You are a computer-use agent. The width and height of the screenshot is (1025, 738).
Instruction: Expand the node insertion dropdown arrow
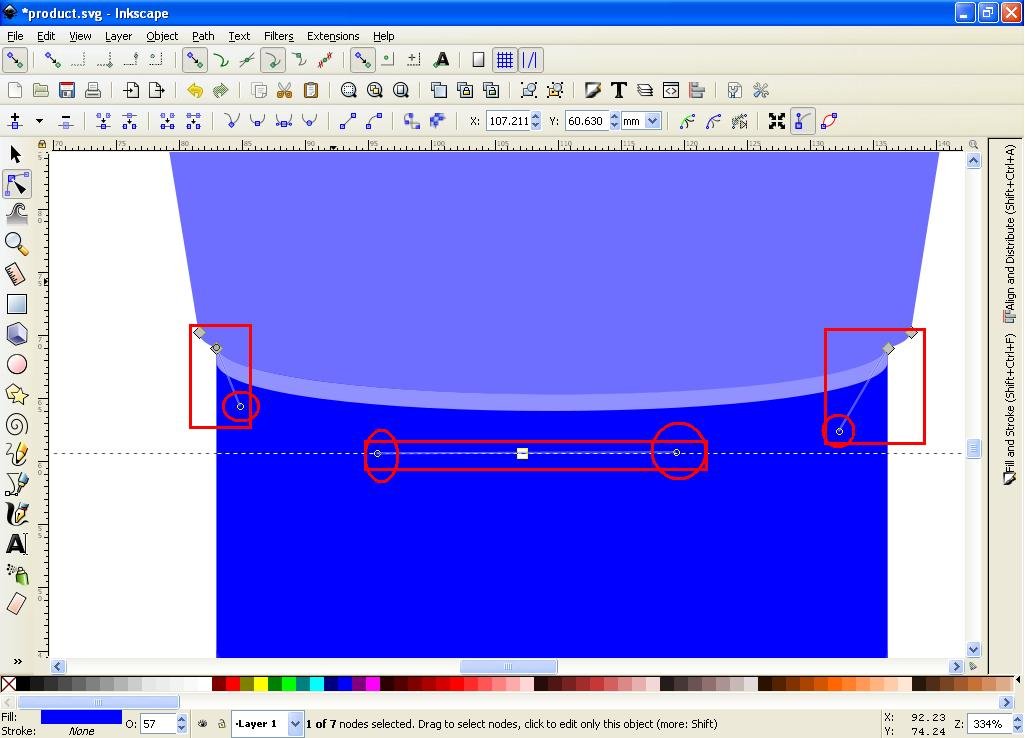tap(39, 121)
